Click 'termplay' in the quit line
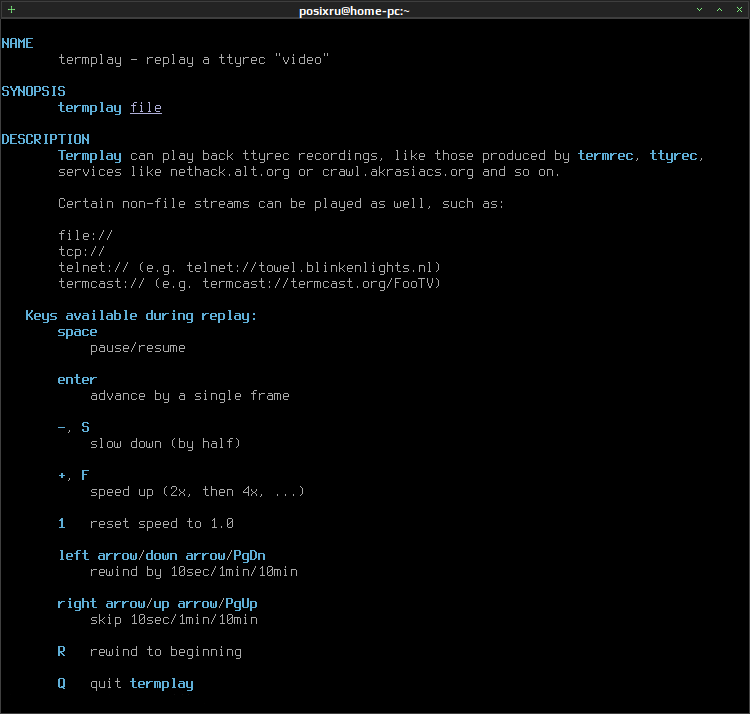The height and width of the screenshot is (714, 750). tap(162, 684)
